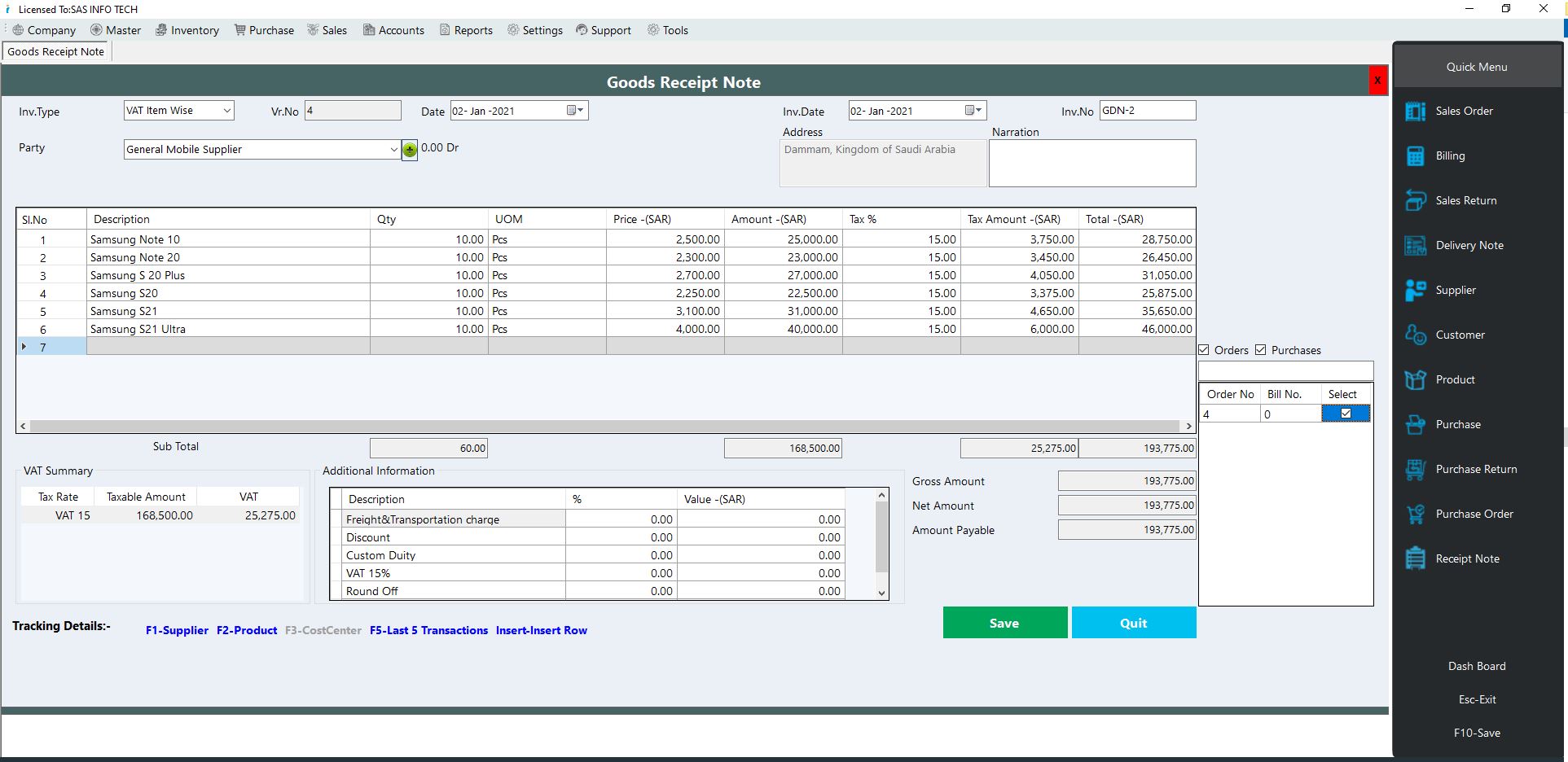This screenshot has height=762, width=1568.
Task: Open the Accounts menu
Action: click(394, 30)
